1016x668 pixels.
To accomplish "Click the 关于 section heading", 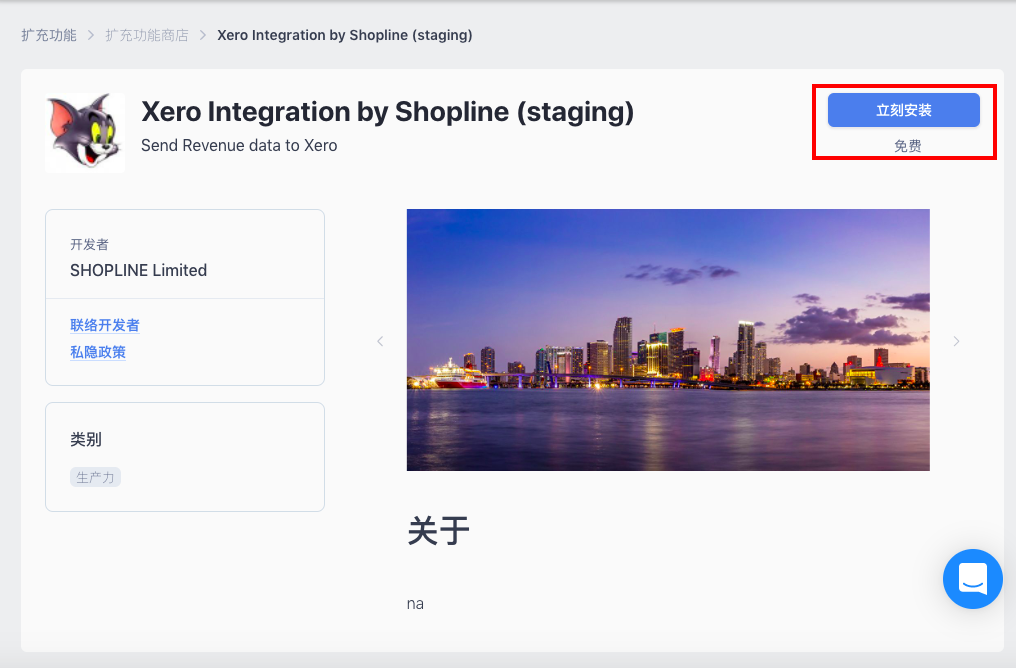I will pyautogui.click(x=439, y=531).
